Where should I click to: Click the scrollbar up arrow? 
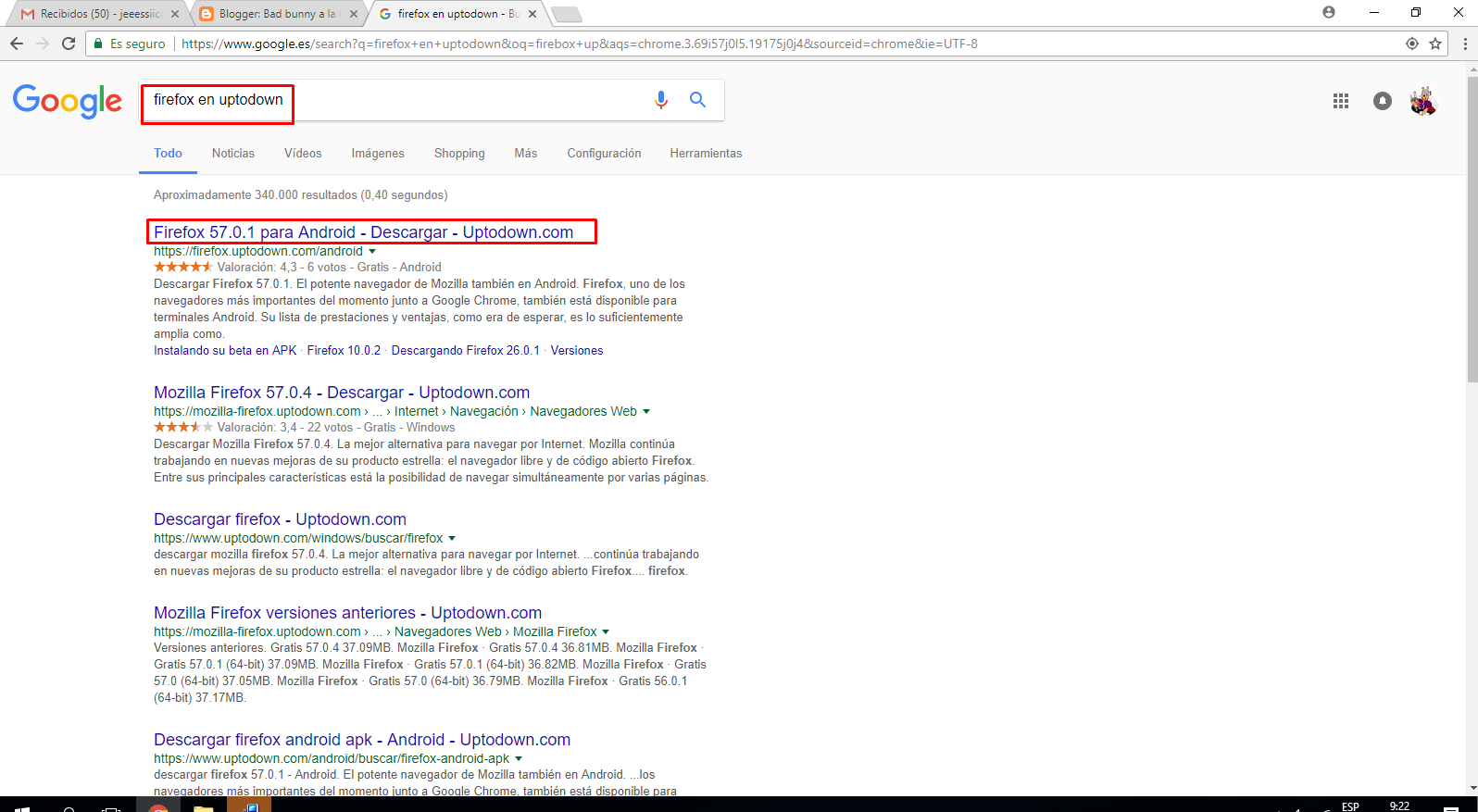click(1472, 69)
